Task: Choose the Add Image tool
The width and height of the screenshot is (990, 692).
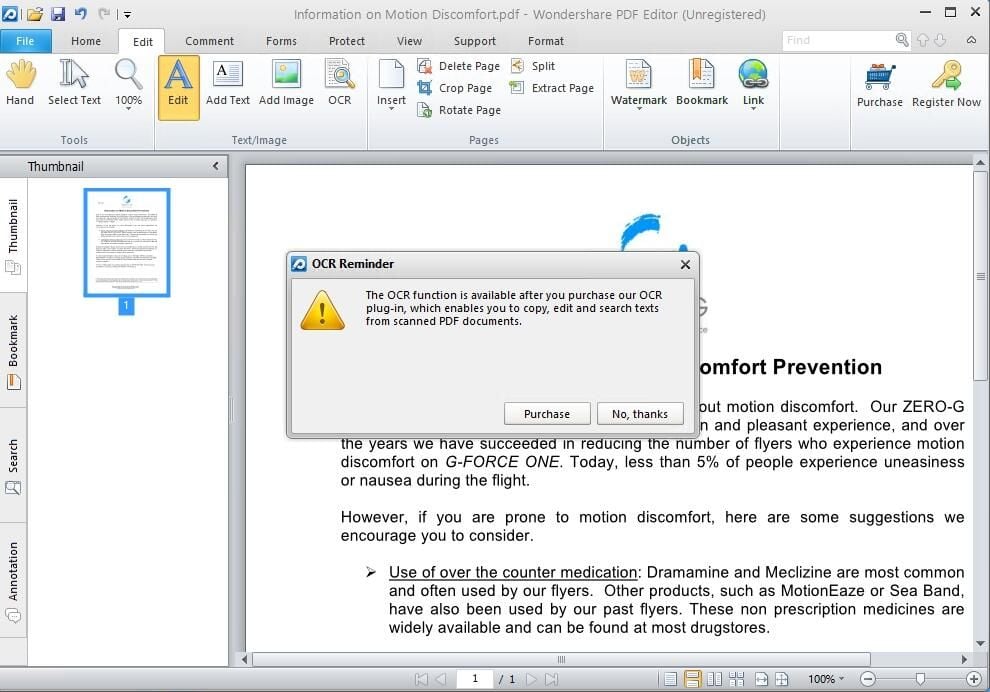Action: point(286,83)
